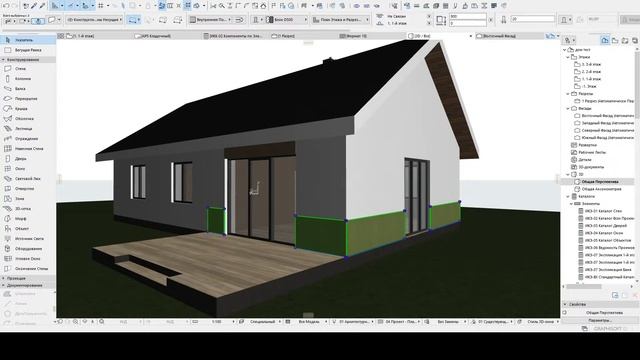Select the Ограждение (Railing) tool

tap(28, 138)
